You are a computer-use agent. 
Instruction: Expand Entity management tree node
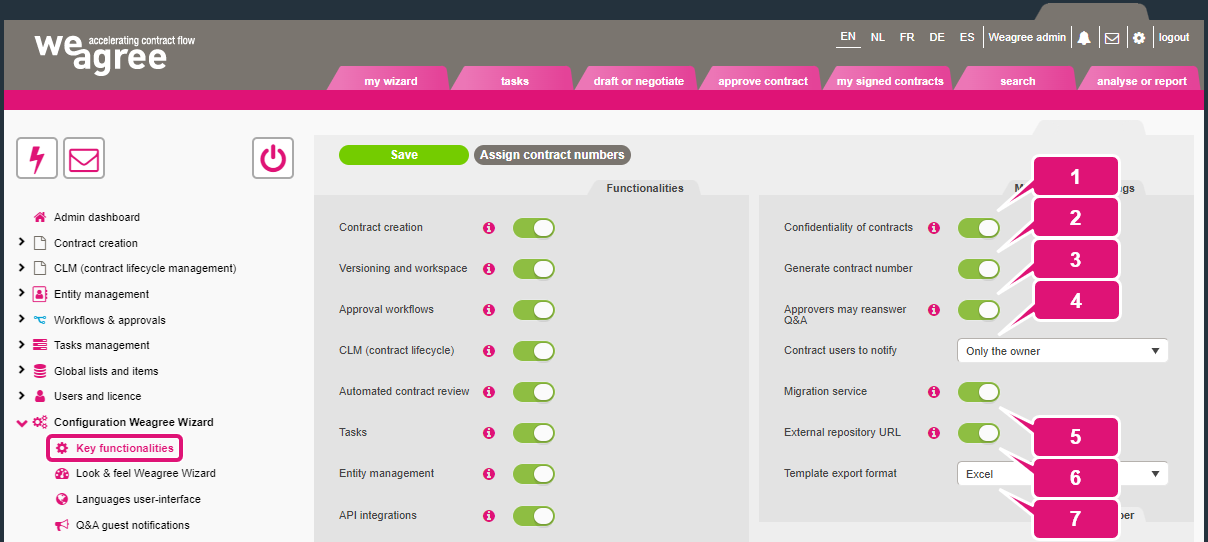point(22,294)
